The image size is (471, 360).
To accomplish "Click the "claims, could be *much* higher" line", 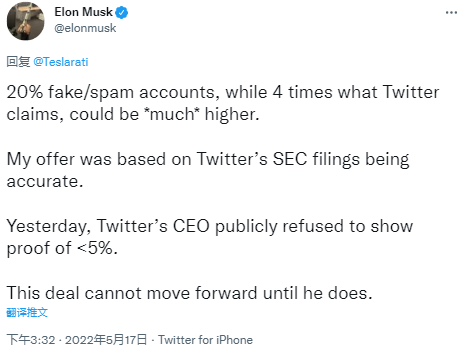I will [x=133, y=115].
